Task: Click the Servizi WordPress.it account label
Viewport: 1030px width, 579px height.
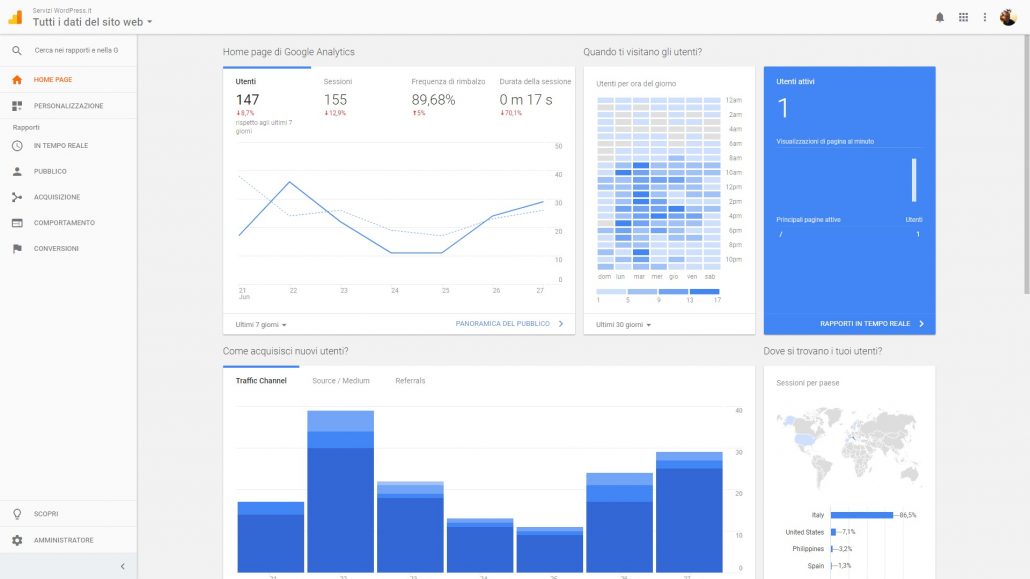Action: (x=62, y=11)
